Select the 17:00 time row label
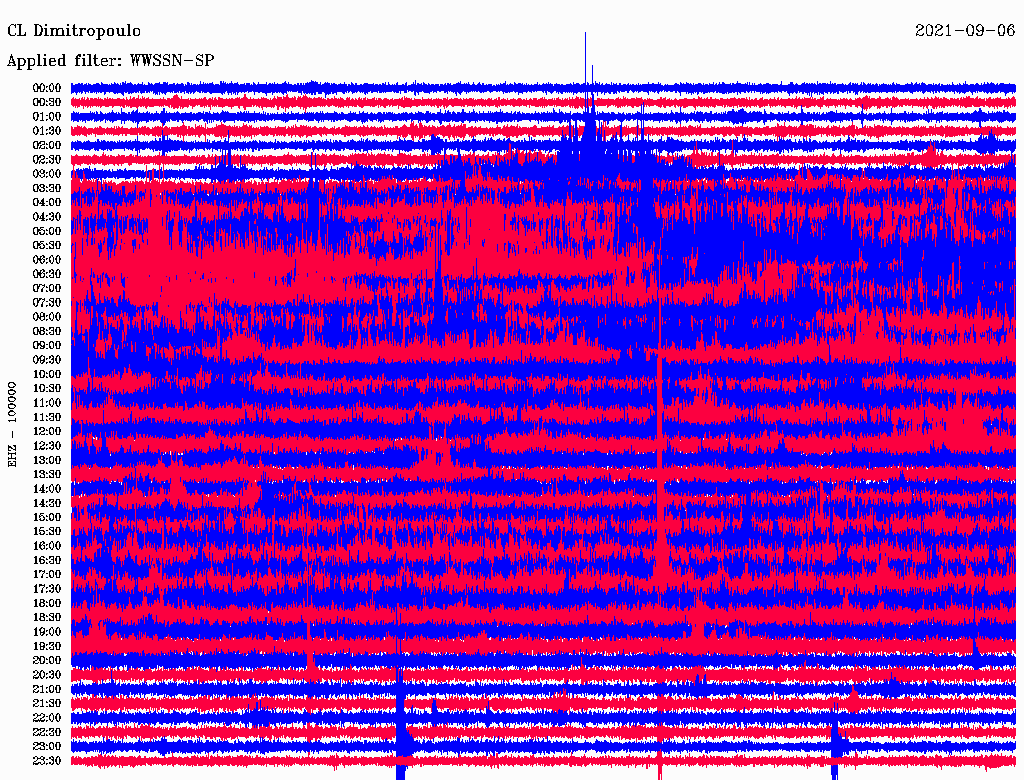Screen dimensions: 1024x780 click(47, 574)
